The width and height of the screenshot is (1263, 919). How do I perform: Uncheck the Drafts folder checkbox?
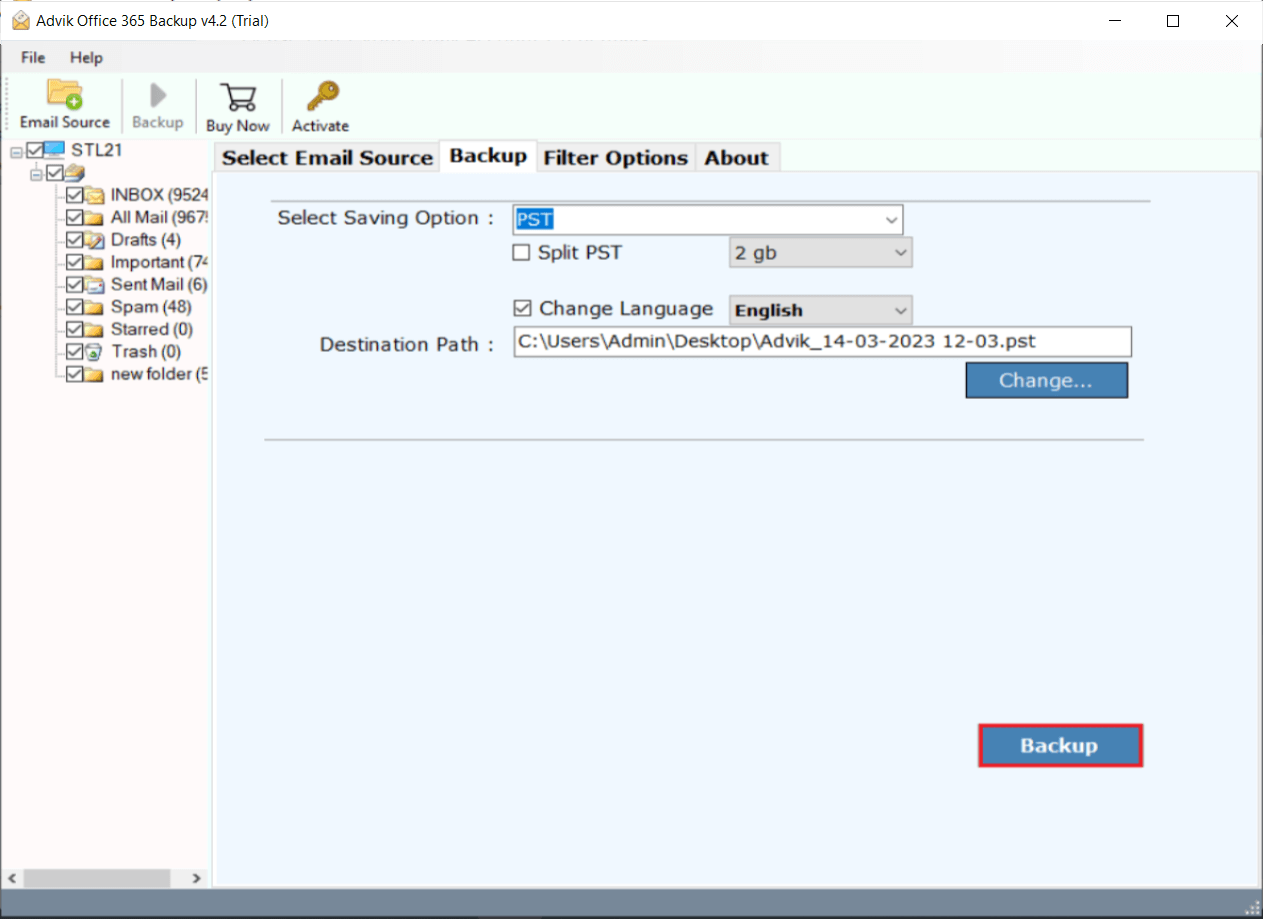pyautogui.click(x=74, y=240)
